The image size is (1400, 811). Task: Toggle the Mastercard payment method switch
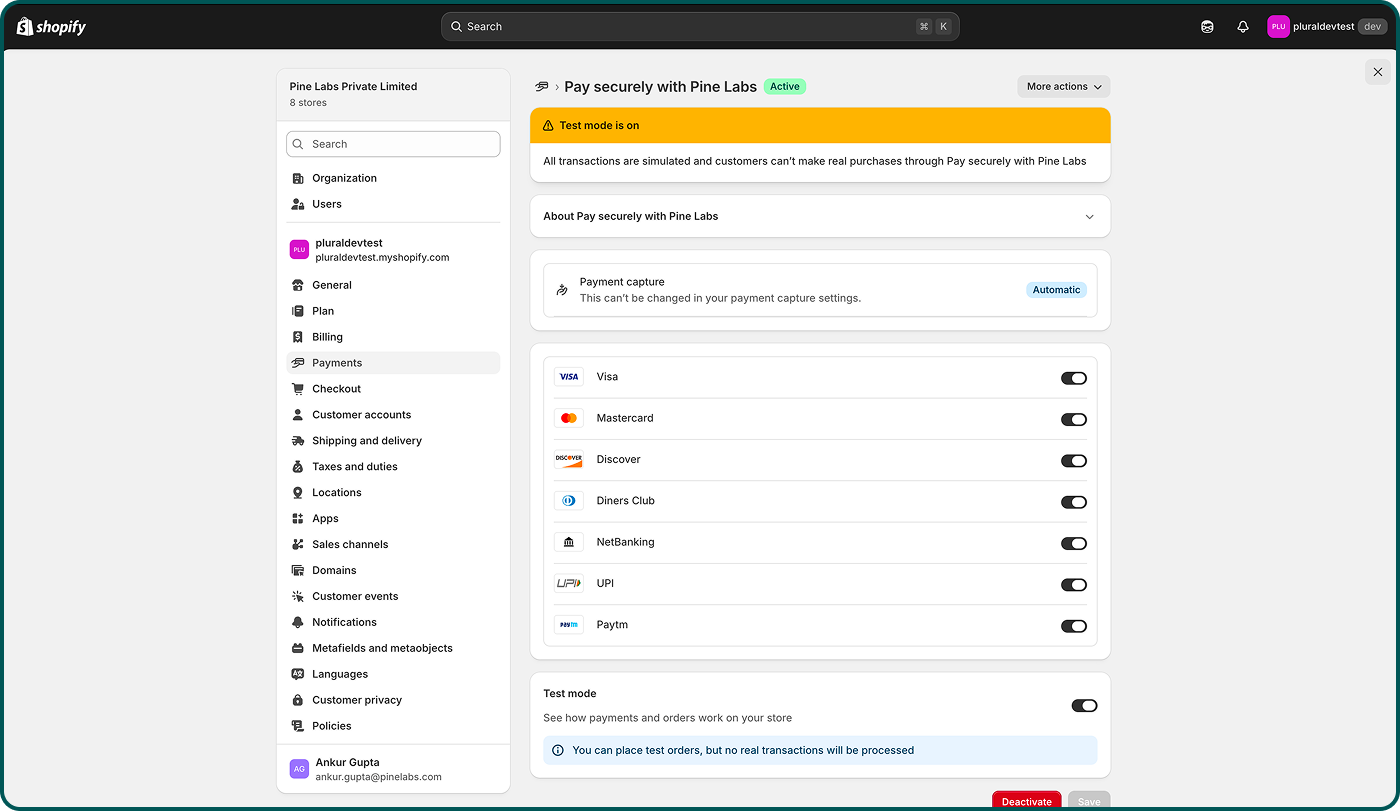1073,420
